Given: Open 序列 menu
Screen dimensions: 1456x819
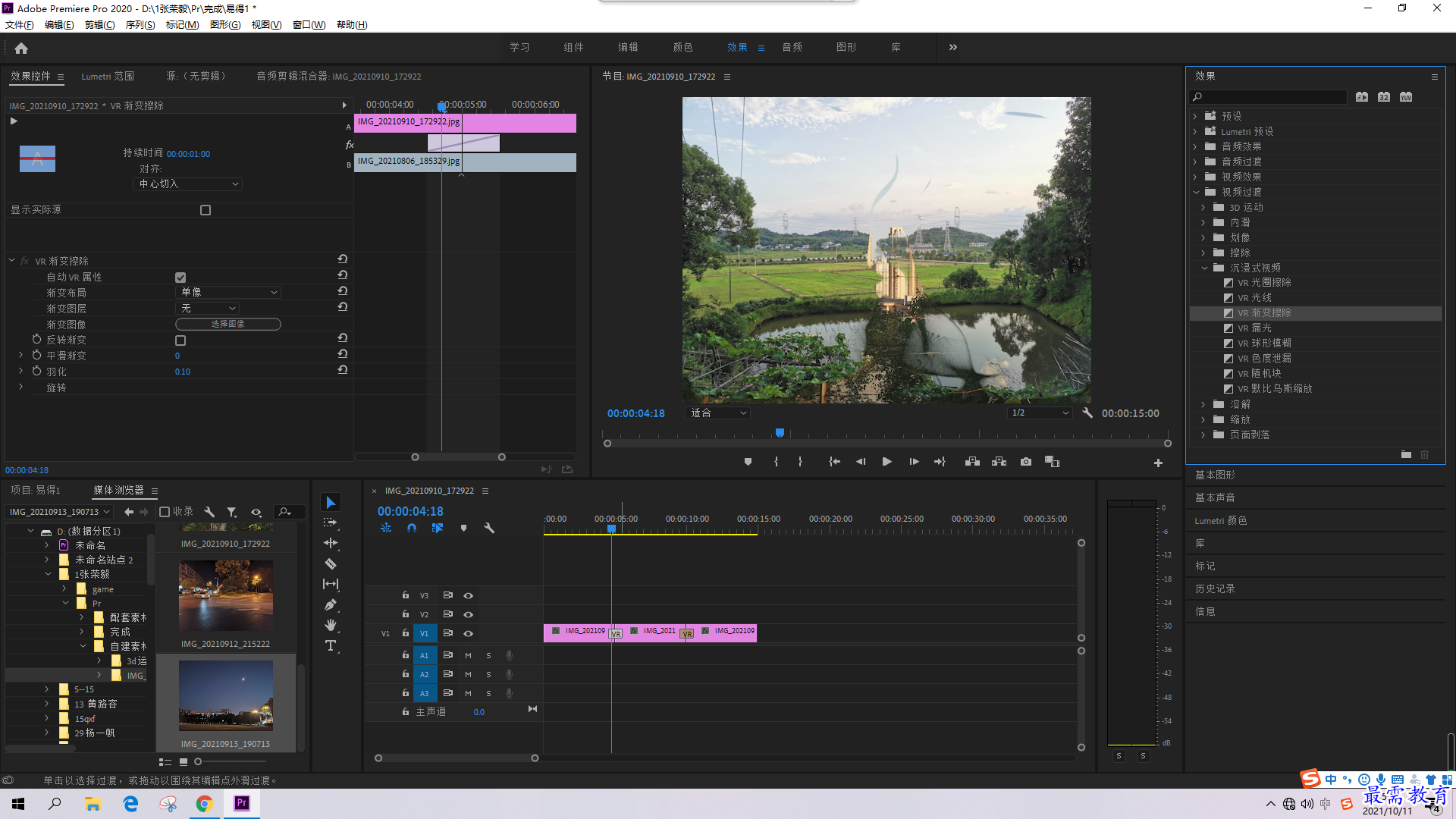Looking at the screenshot, I should [140, 25].
